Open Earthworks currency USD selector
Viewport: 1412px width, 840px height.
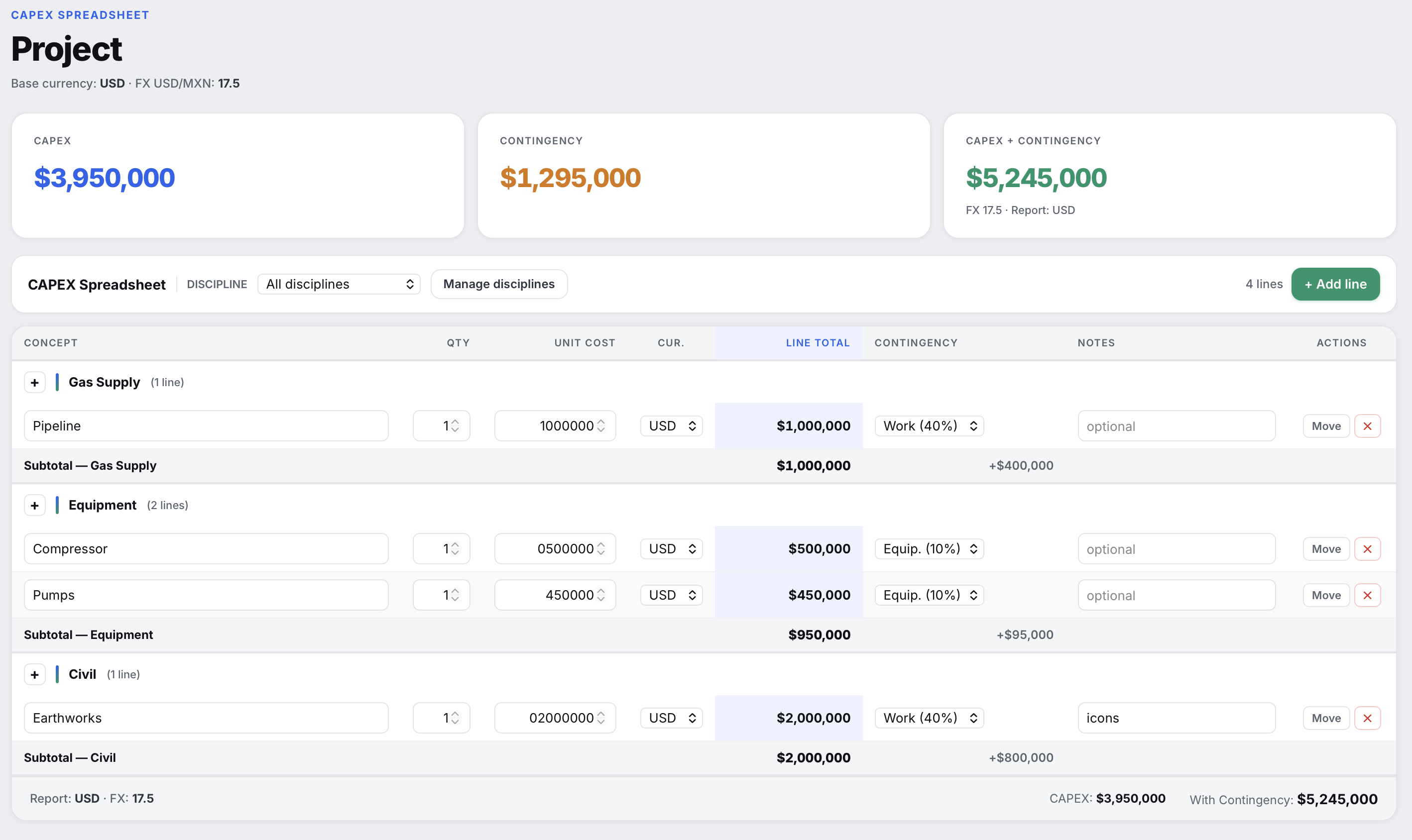(671, 718)
